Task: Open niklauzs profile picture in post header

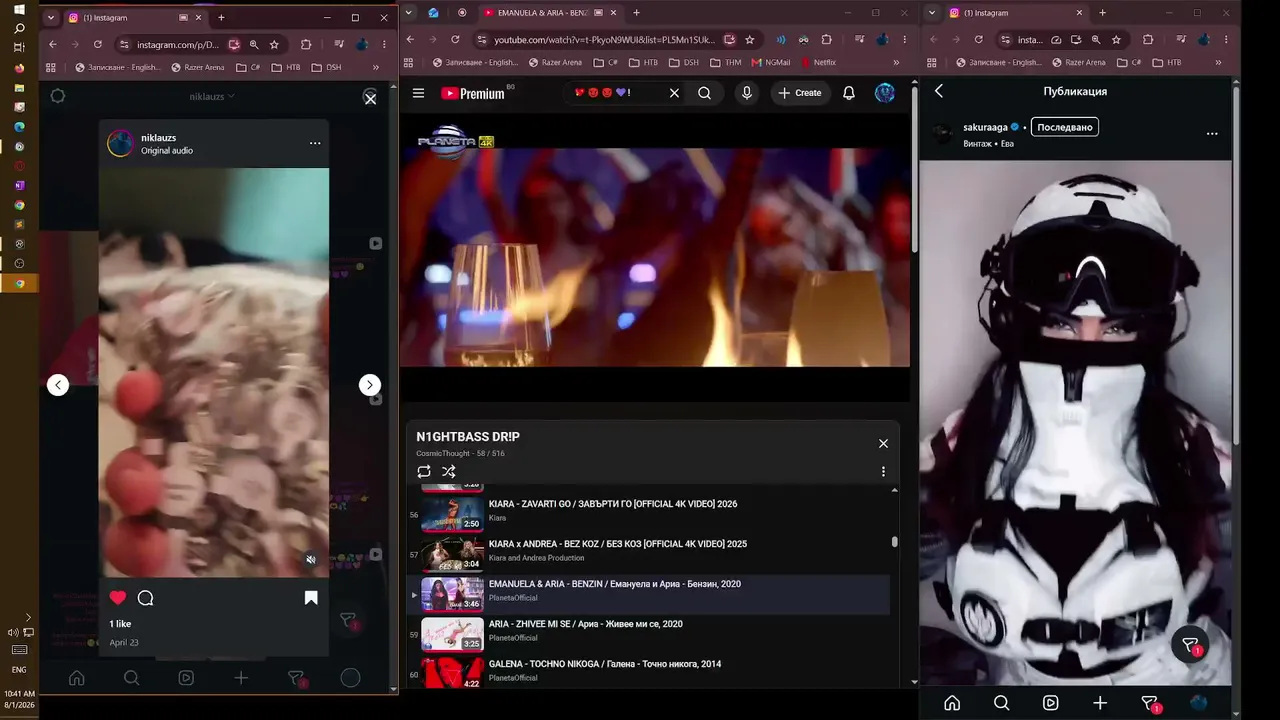Action: pyautogui.click(x=120, y=143)
